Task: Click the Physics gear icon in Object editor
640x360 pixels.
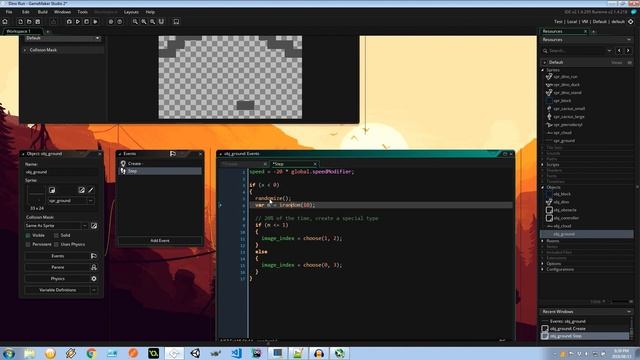Action: pyautogui.click(x=93, y=279)
